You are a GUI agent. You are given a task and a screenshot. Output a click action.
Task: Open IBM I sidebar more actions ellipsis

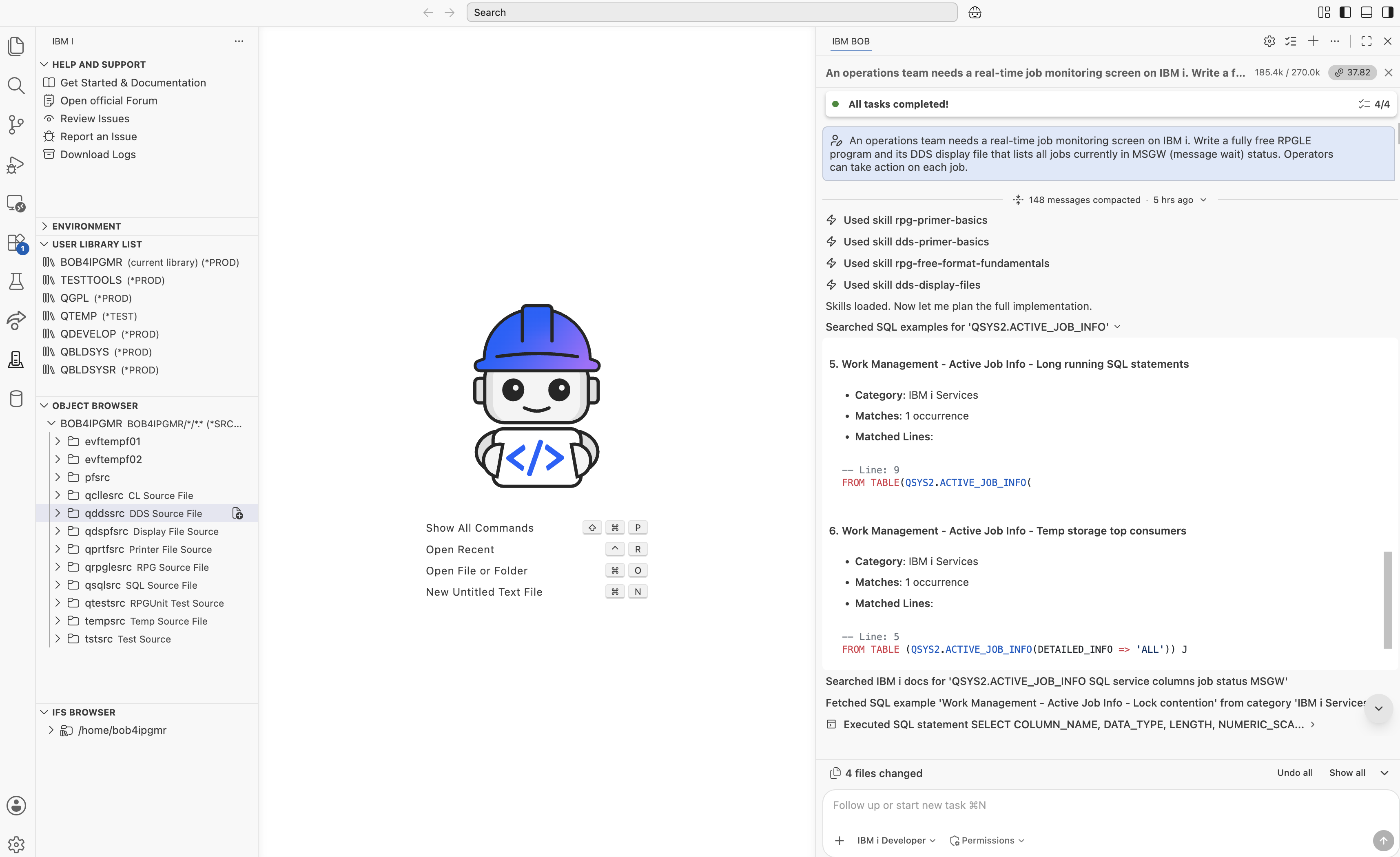[239, 41]
